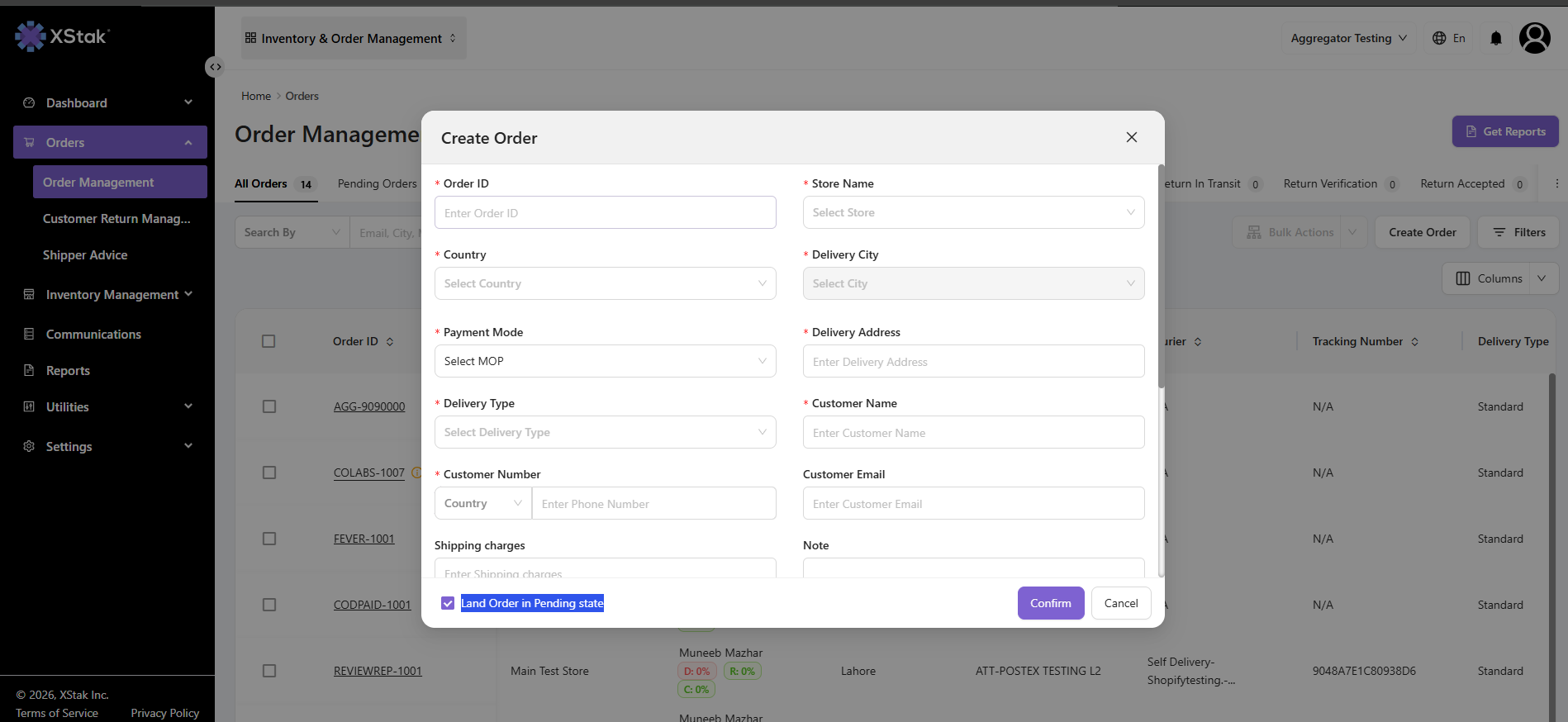This screenshot has width=1568, height=722.
Task: Open Shipper Advice in sidebar
Action: point(85,254)
